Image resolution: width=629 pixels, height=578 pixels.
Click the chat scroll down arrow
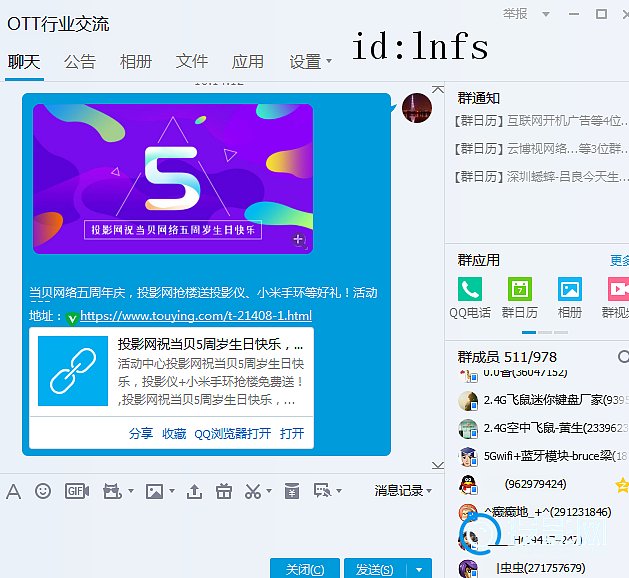pos(438,465)
